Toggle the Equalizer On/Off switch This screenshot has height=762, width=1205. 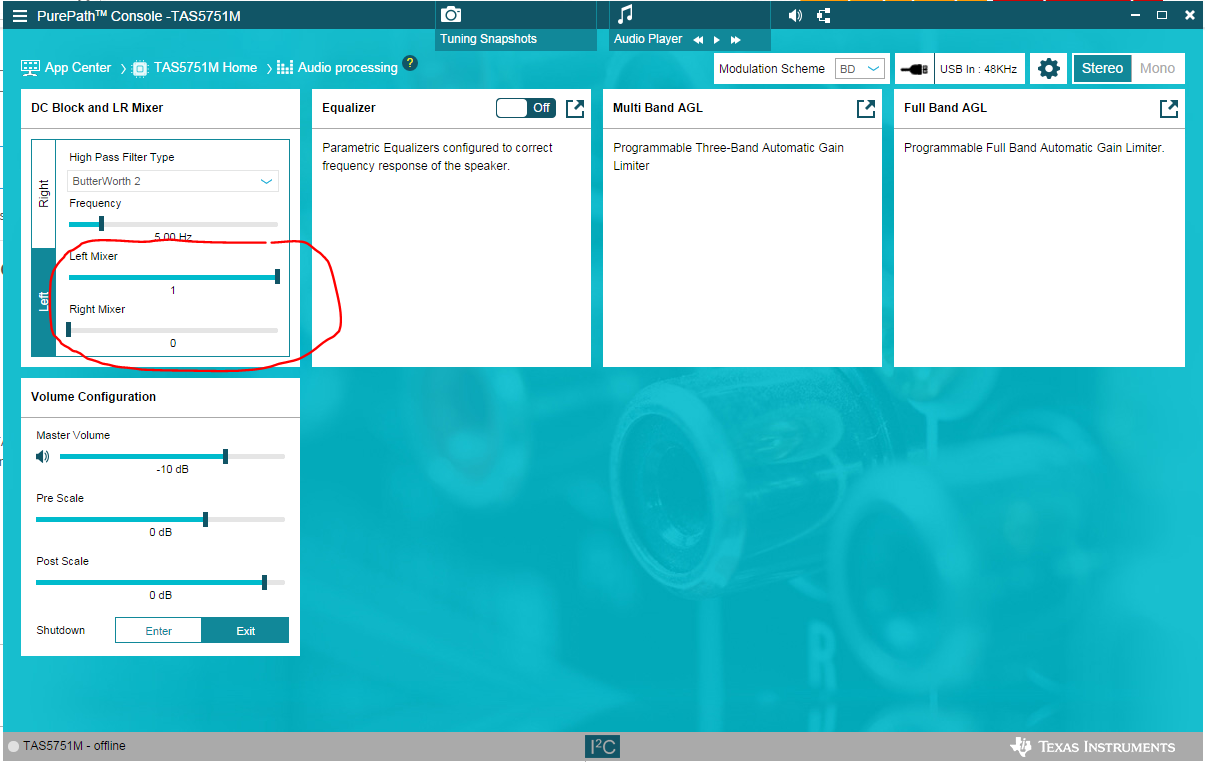point(526,107)
